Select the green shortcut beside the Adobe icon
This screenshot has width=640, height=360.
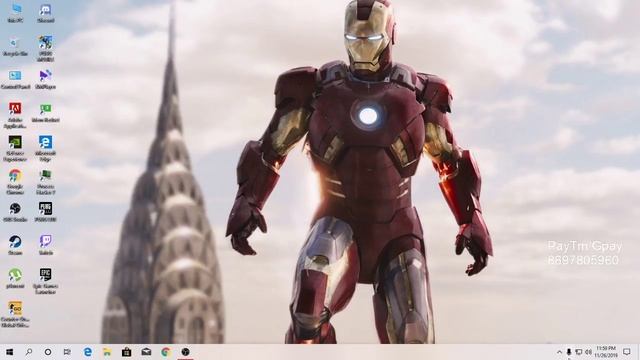click(45, 113)
